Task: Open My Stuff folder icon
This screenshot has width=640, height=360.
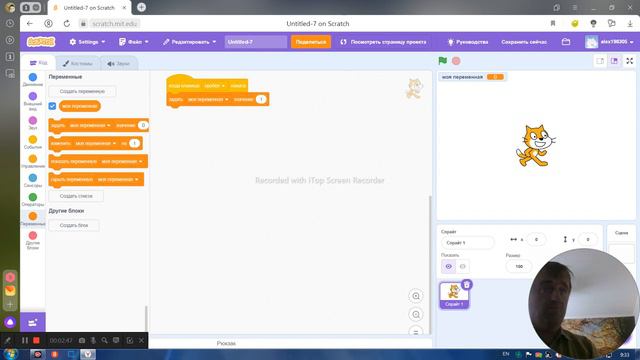Action: (x=566, y=42)
